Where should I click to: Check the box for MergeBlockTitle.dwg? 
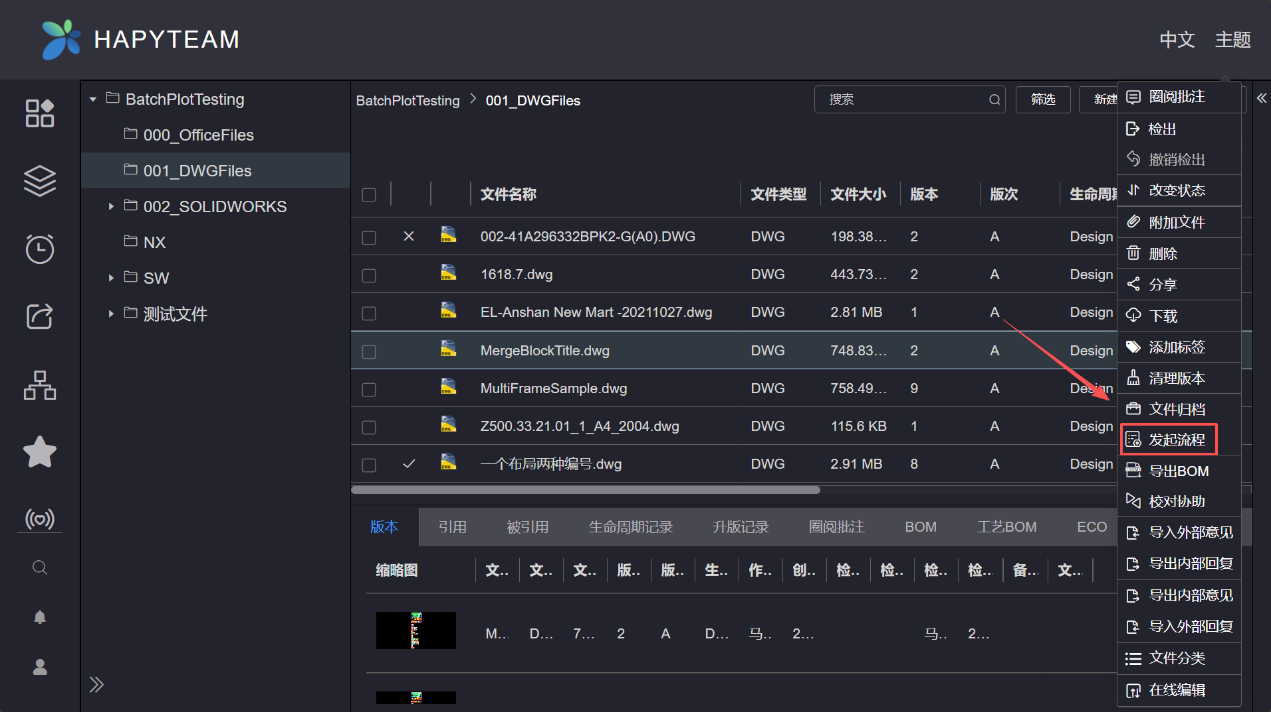point(369,351)
